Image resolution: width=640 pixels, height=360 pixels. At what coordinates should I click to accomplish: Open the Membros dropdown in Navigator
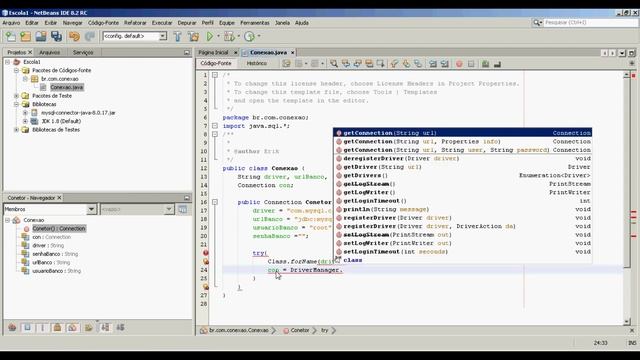[91, 209]
